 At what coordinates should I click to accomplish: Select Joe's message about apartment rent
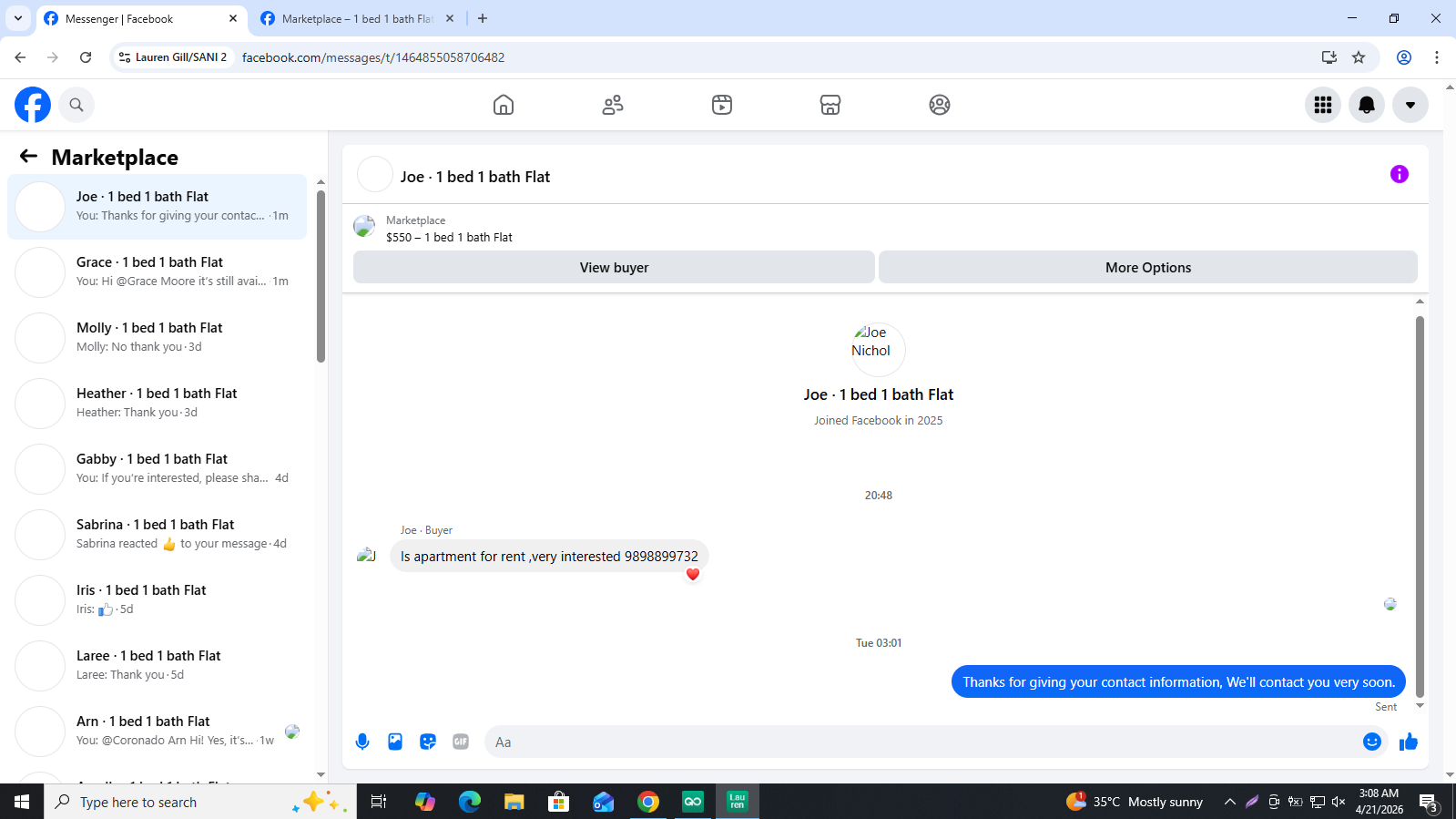549,556
